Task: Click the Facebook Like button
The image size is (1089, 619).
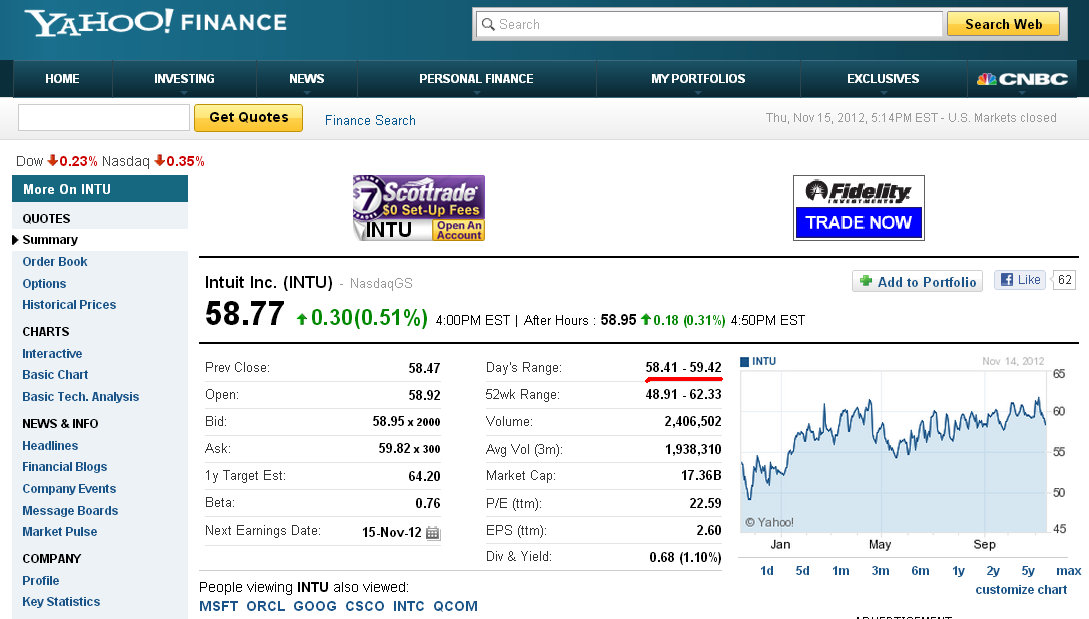Action: (1020, 280)
